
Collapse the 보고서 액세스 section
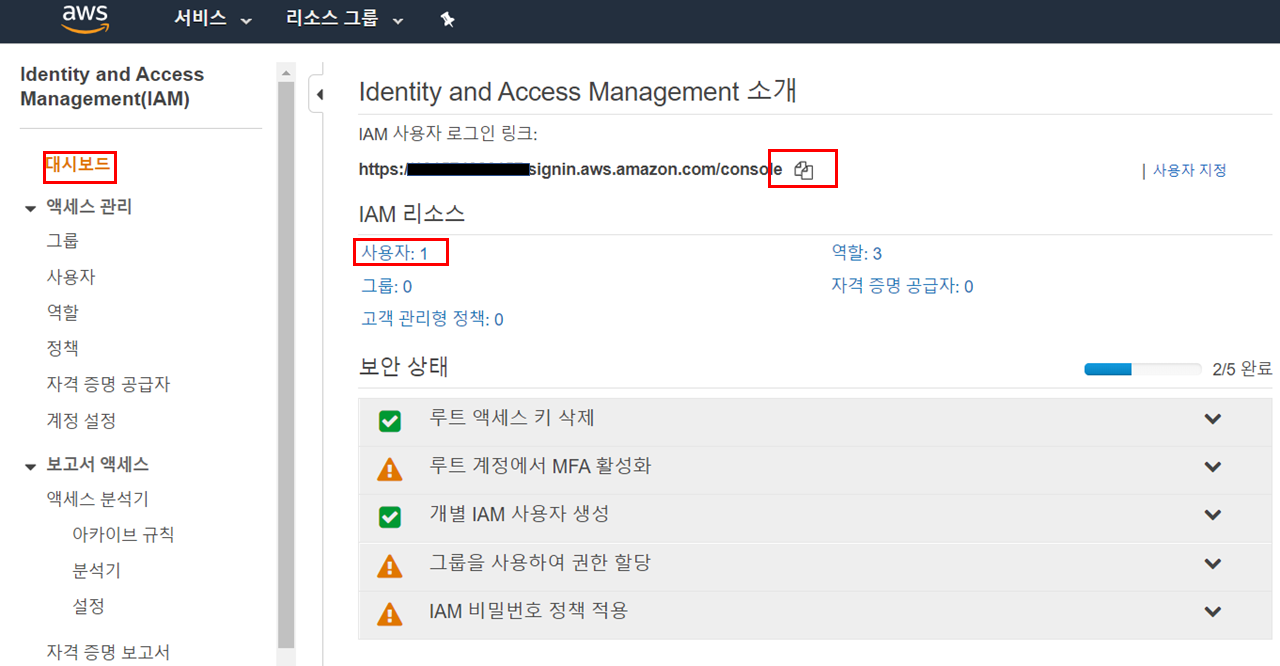(29, 465)
